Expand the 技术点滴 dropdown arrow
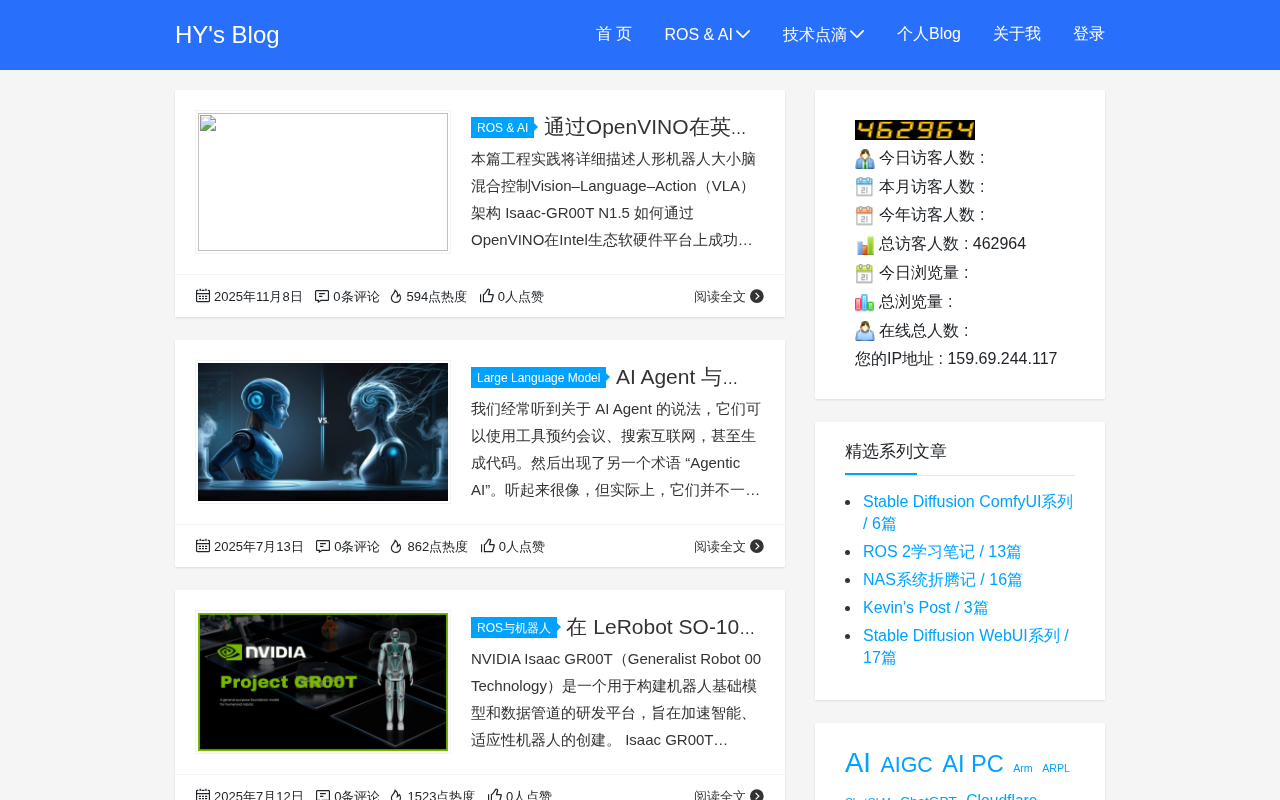1280x800 pixels. (857, 34)
